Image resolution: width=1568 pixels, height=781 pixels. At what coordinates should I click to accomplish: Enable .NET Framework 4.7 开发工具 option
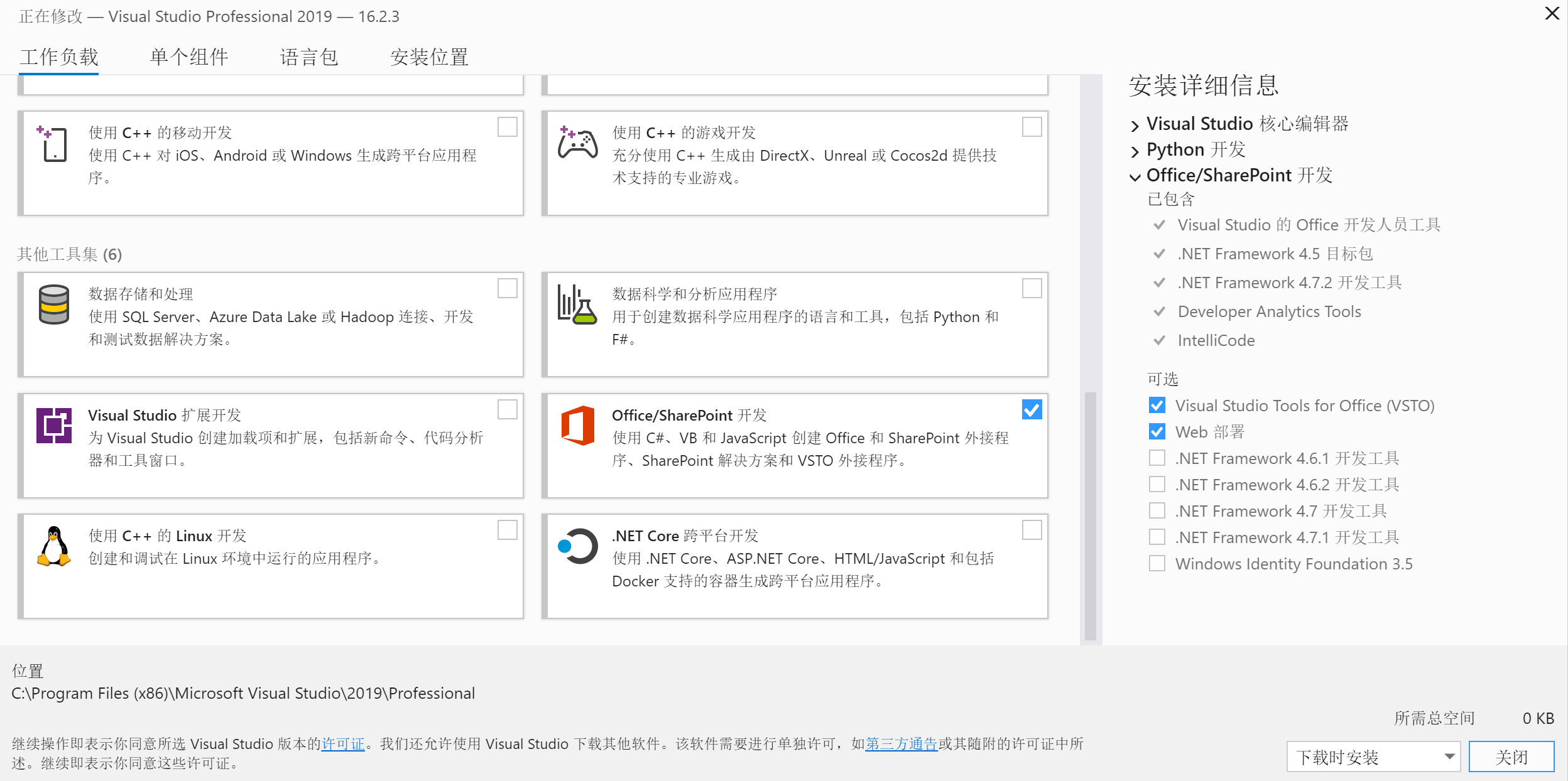point(1157,511)
